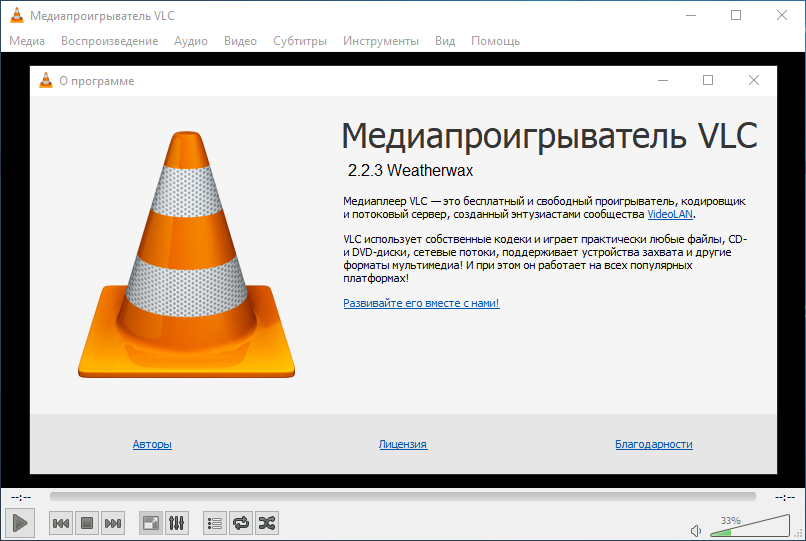806x541 pixels.
Task: Mute audio via speaker icon
Action: [x=696, y=530]
